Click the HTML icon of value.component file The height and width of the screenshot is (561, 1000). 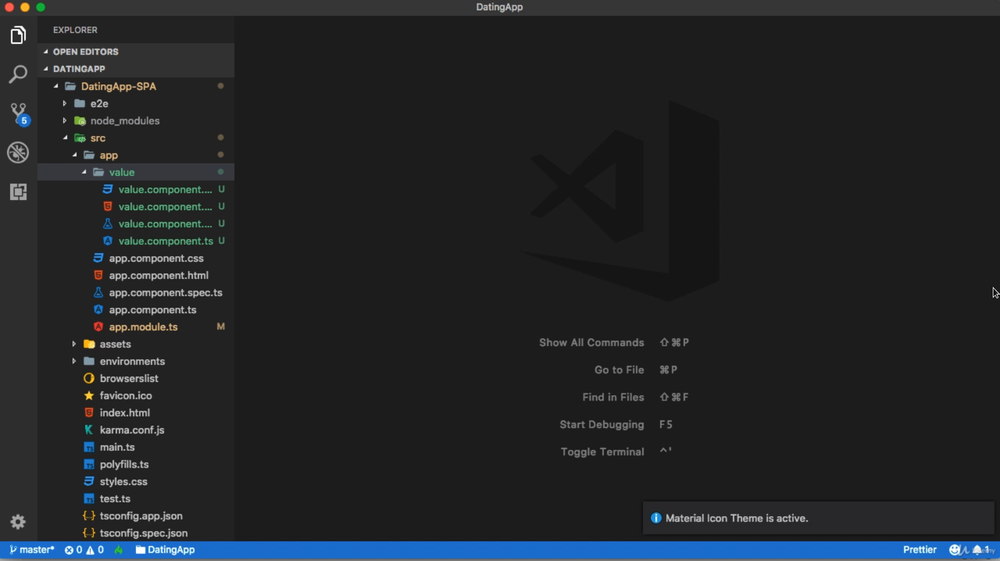tap(107, 207)
